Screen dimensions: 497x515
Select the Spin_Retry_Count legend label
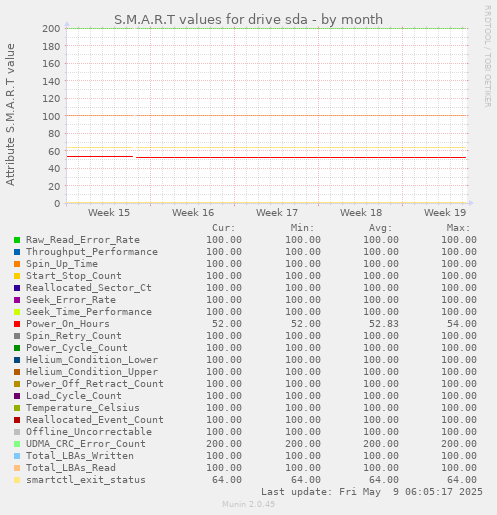coord(74,336)
